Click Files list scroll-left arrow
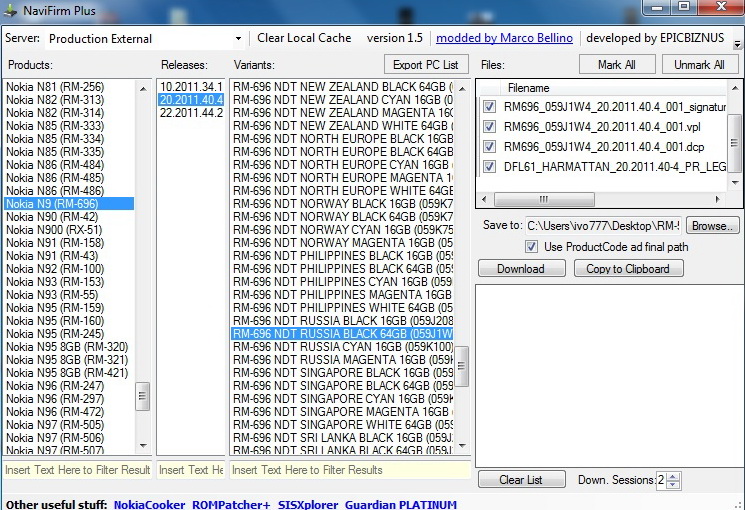Image resolution: width=745 pixels, height=510 pixels. [x=484, y=199]
